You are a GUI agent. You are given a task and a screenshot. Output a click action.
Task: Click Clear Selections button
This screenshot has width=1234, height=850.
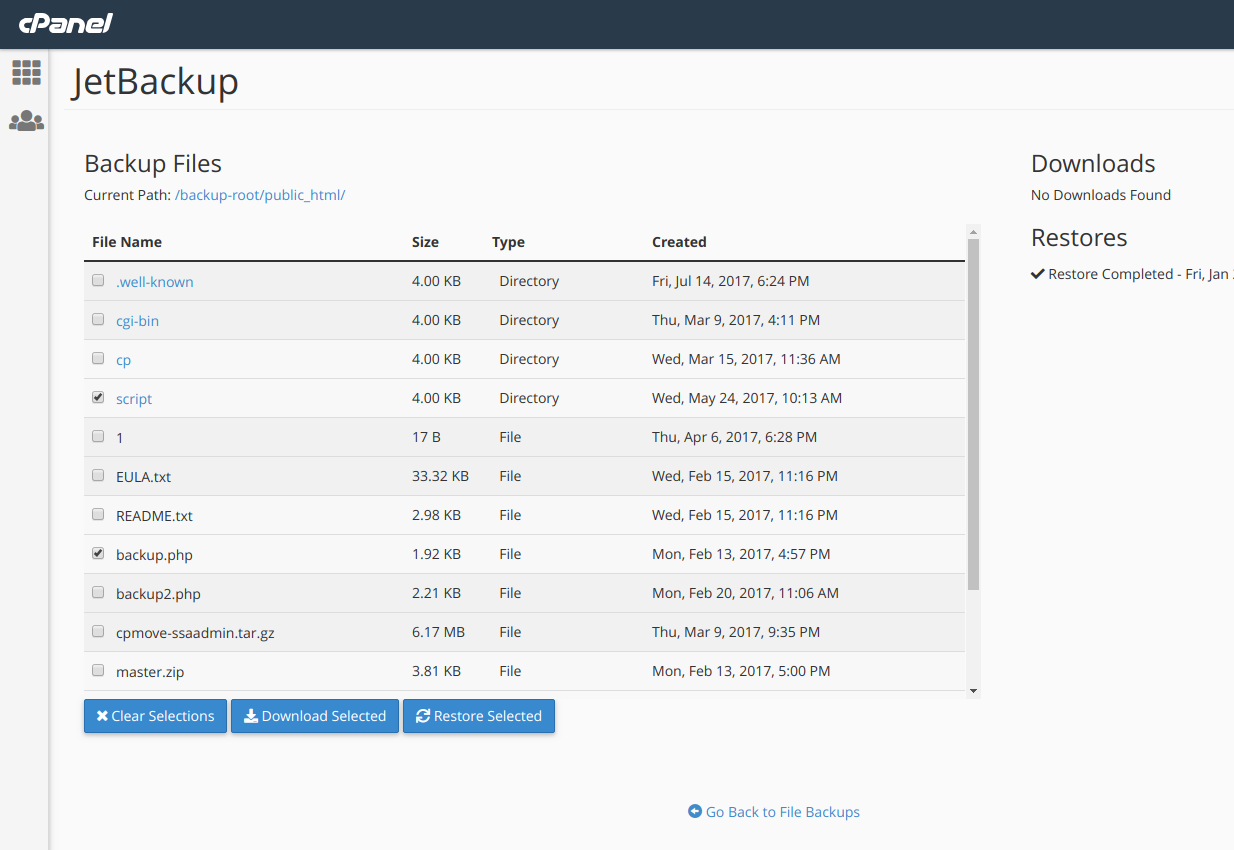tap(155, 716)
